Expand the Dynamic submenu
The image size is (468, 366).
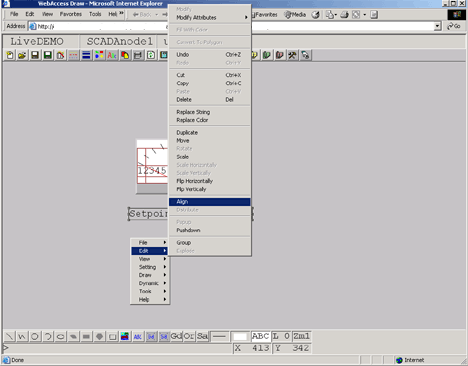[150, 283]
